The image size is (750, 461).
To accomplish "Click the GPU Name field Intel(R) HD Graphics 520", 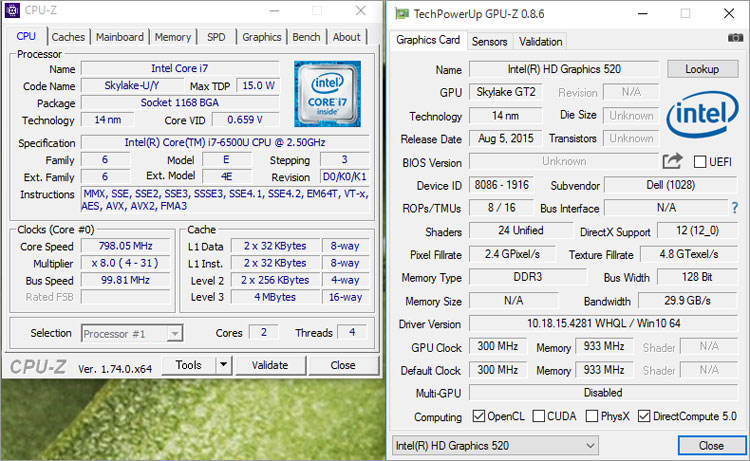I will [564, 69].
